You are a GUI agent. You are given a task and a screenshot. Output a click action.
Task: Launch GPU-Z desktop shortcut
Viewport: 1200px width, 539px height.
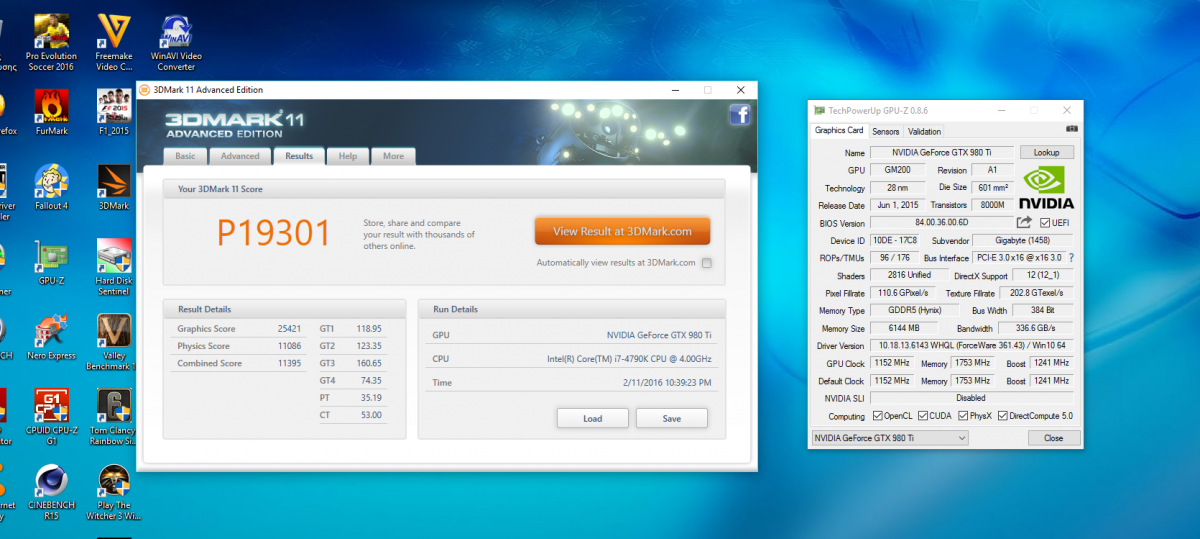click(51, 264)
